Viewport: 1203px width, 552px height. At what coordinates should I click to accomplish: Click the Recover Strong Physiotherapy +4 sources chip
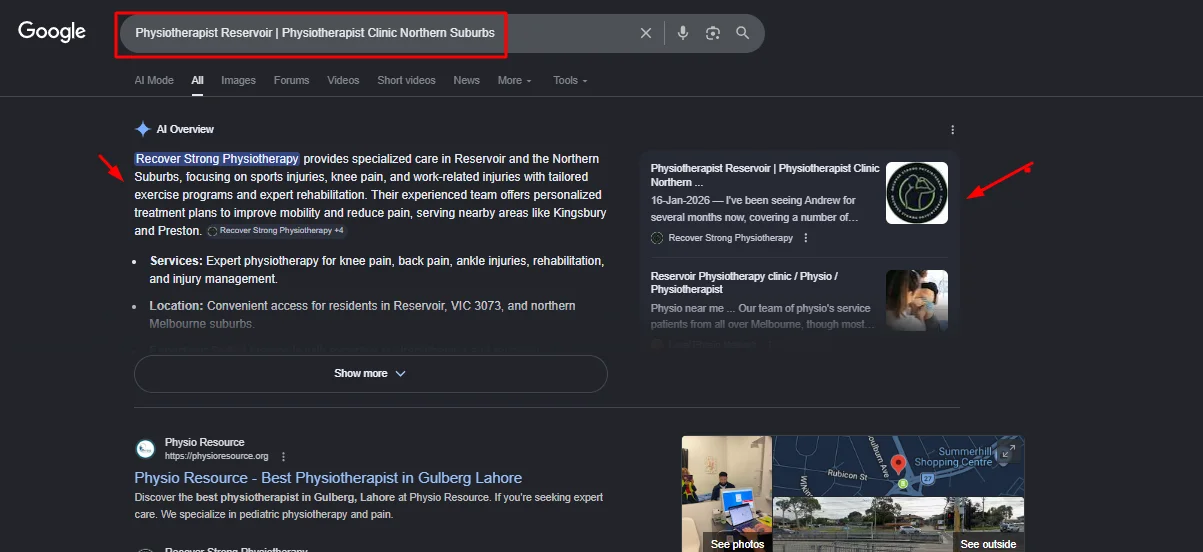coord(276,231)
